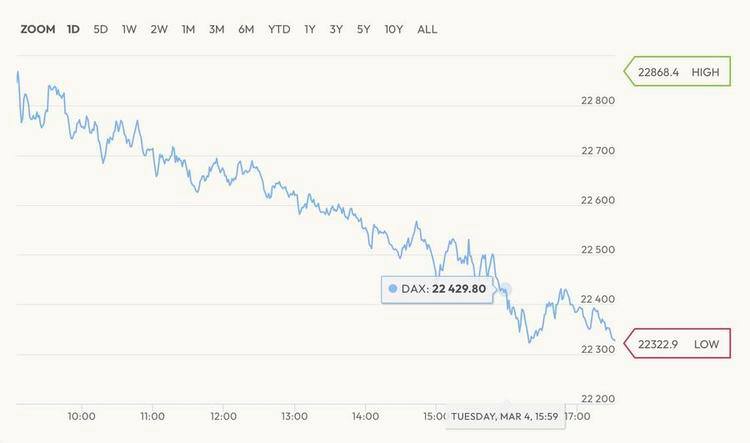
Task: Choose the 1W zoom option
Action: (129, 29)
